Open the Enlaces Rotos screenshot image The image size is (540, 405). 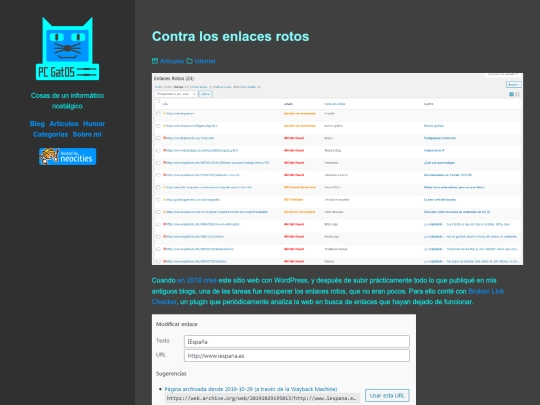(337, 169)
